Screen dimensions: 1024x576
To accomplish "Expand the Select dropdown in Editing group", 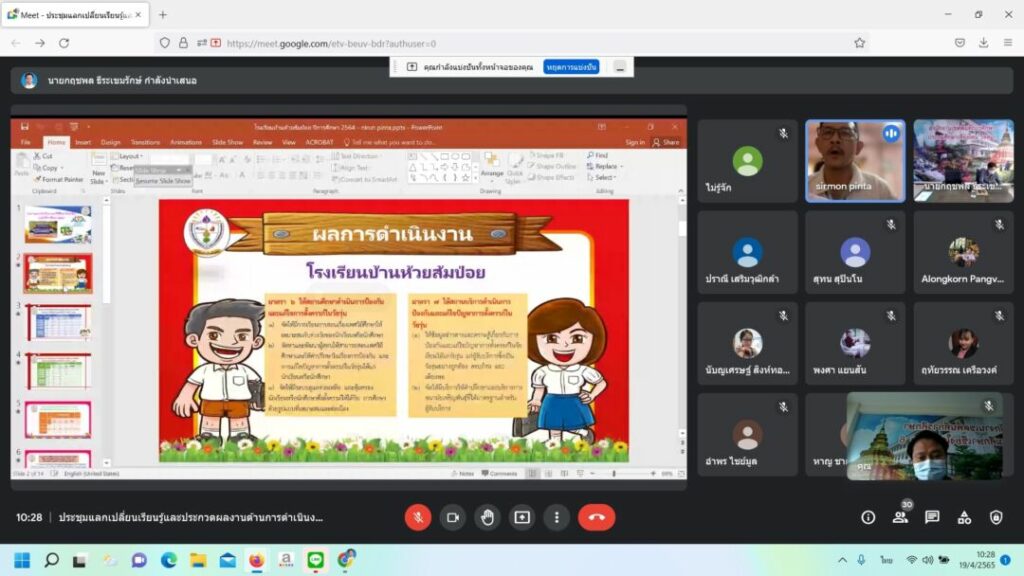I will [x=615, y=178].
